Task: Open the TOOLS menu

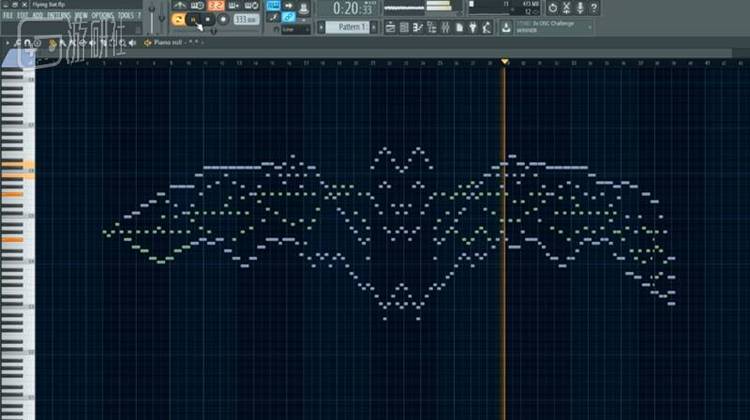Action: (x=126, y=16)
